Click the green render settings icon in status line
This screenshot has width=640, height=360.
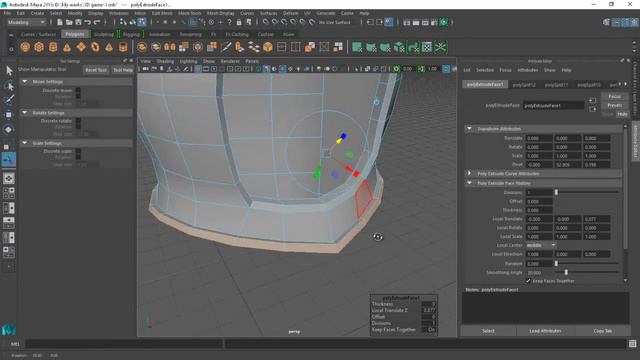click(x=444, y=22)
